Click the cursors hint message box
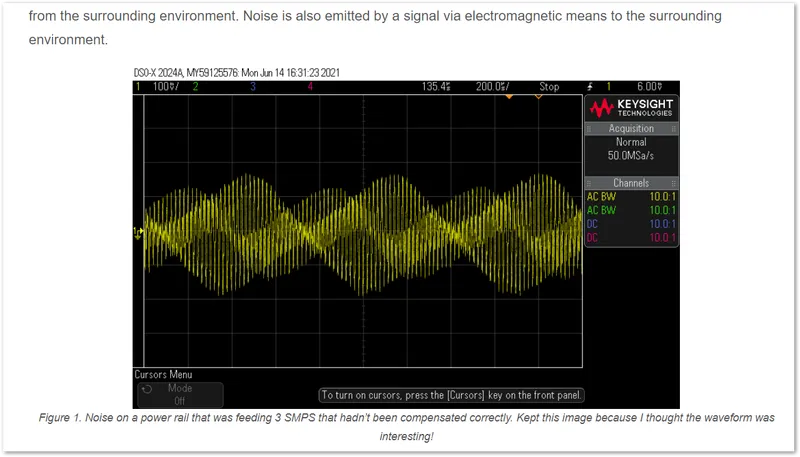This screenshot has height=457, width=800. [451, 395]
